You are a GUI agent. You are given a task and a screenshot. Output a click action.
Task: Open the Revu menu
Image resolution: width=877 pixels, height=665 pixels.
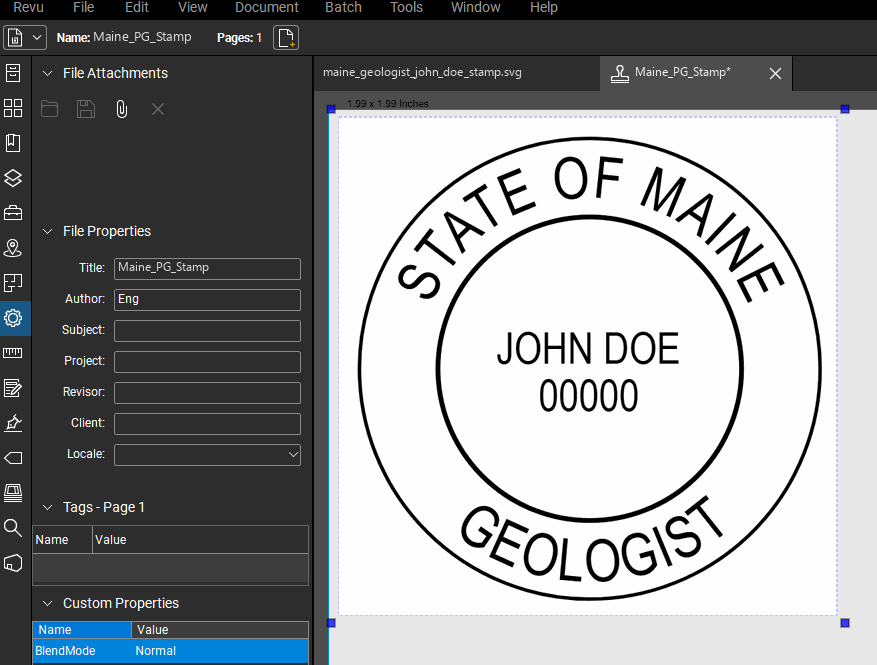click(29, 7)
